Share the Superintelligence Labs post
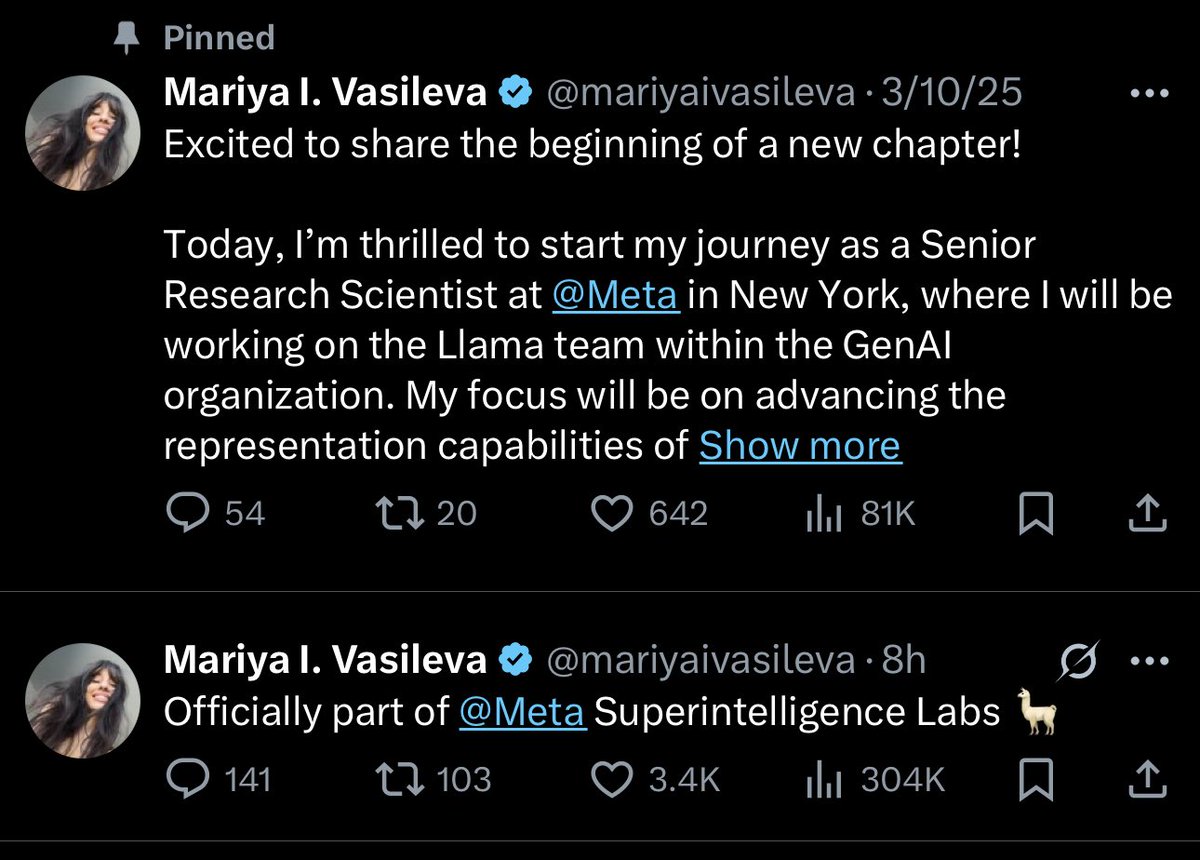 point(1147,780)
